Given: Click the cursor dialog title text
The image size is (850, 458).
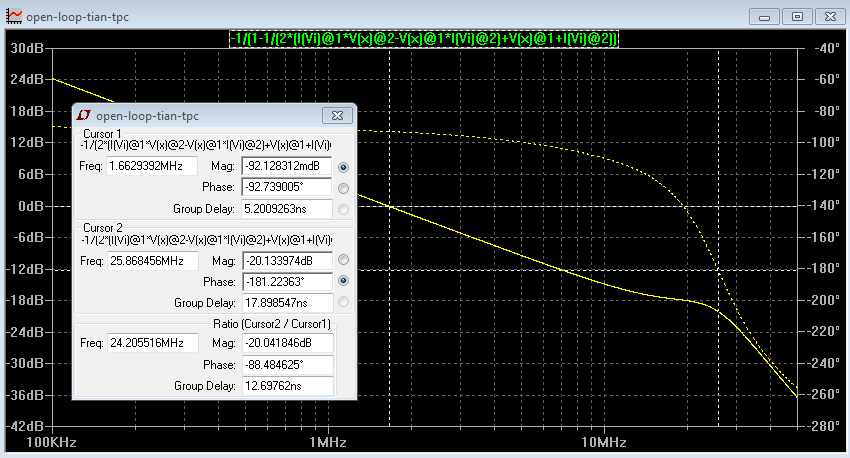Looking at the screenshot, I should tap(147, 116).
